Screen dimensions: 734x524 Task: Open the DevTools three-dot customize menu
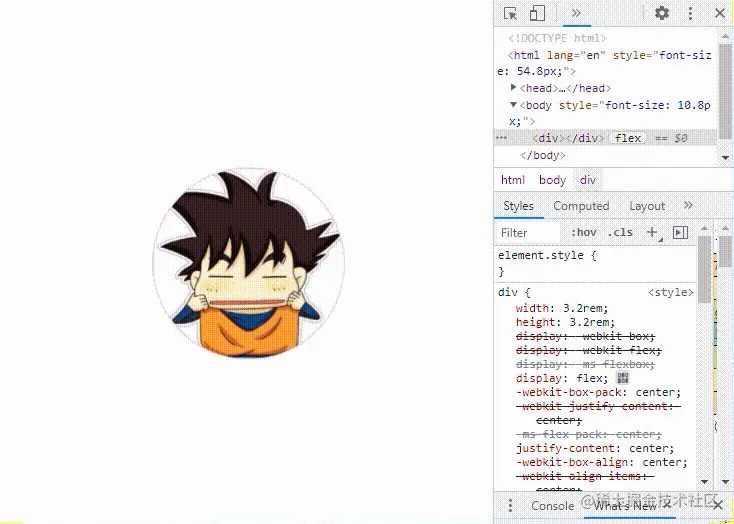pos(690,13)
